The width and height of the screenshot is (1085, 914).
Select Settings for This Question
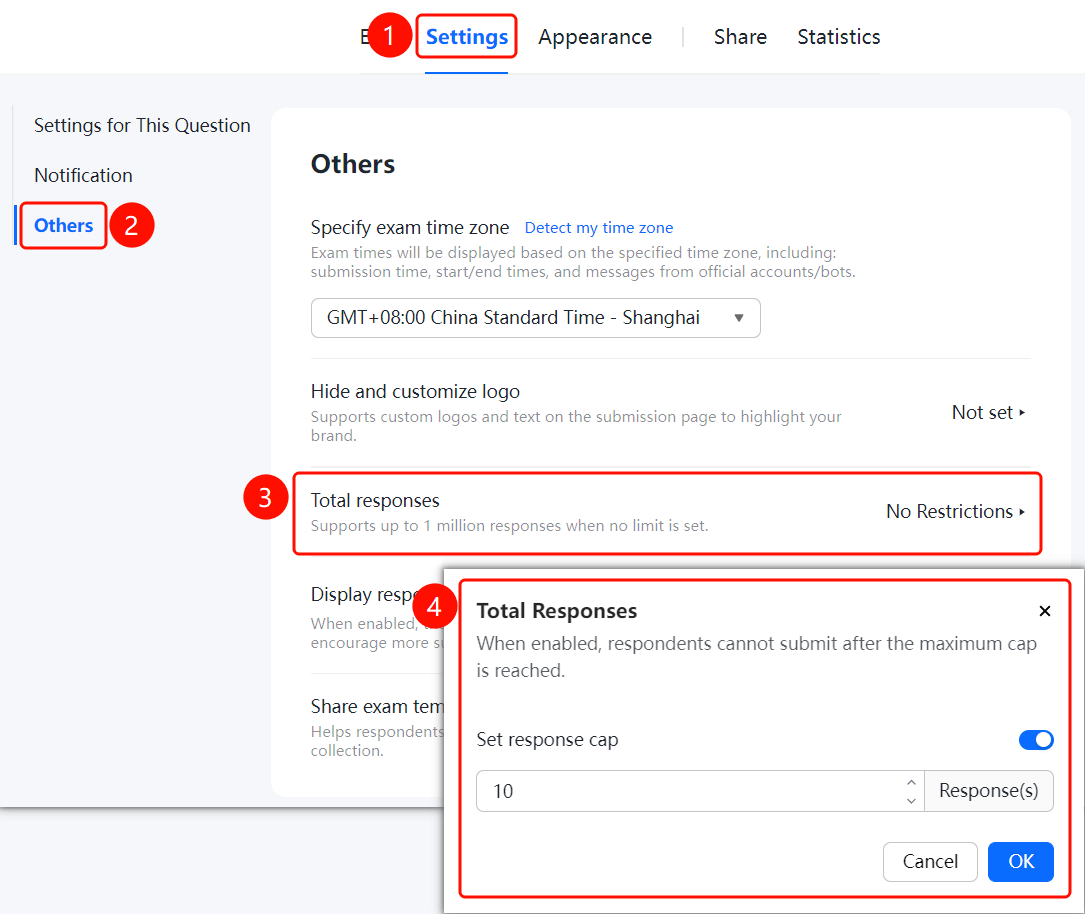(x=143, y=126)
